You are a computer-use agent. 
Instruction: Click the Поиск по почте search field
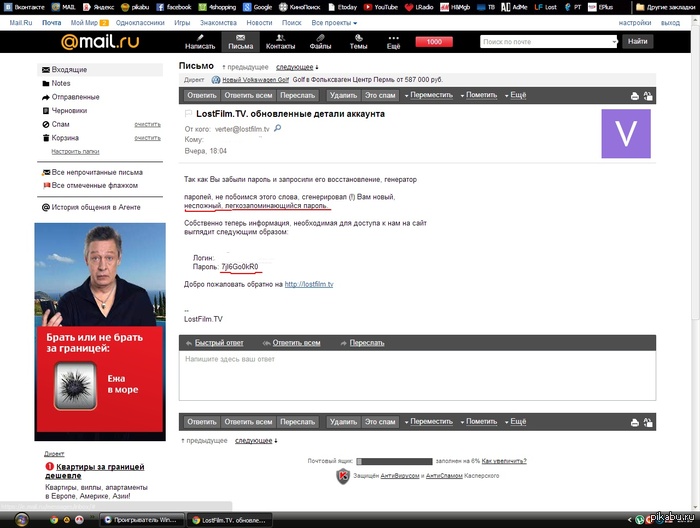point(547,42)
